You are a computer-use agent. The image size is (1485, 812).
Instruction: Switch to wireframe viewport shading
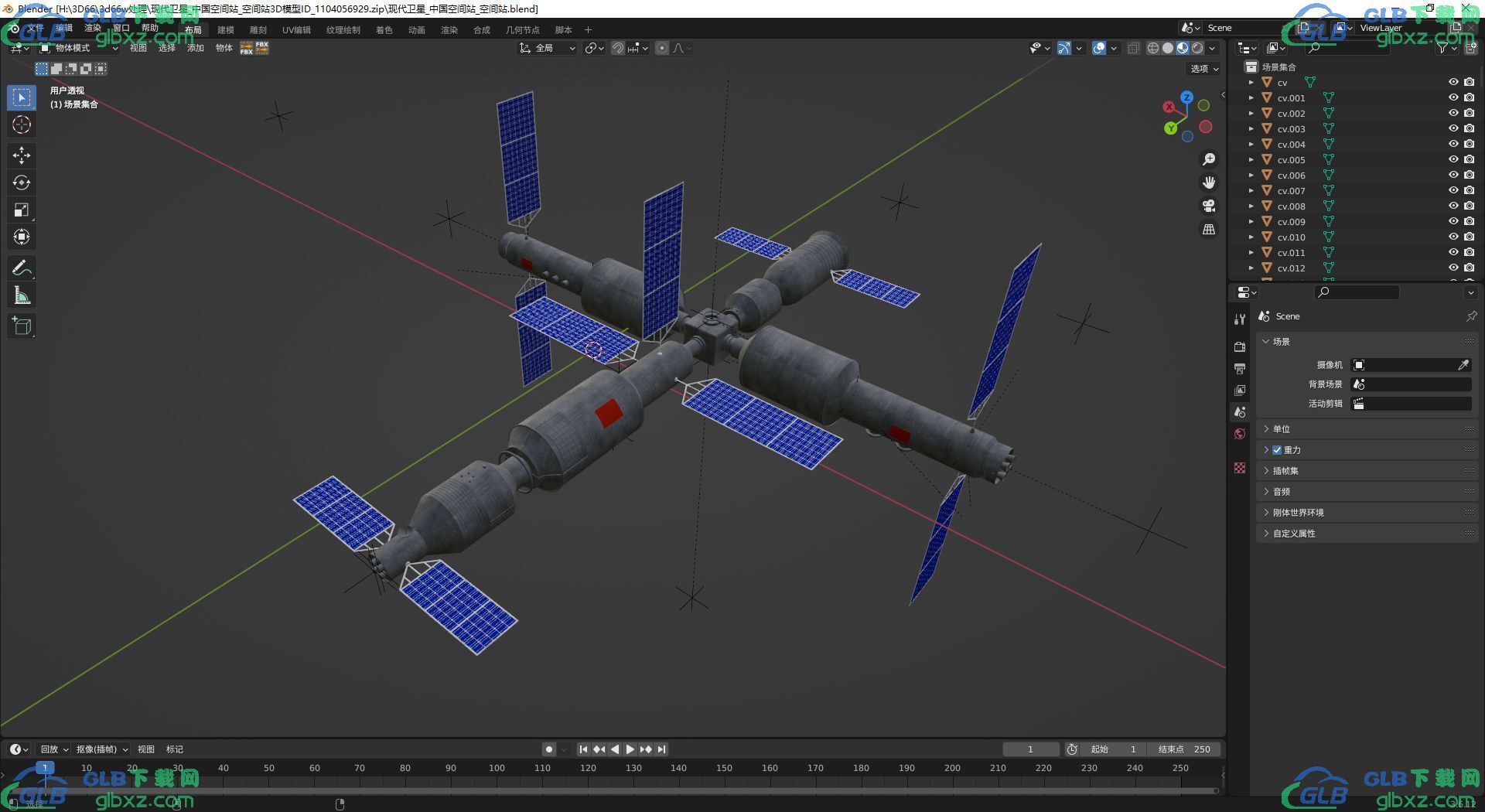point(1152,48)
